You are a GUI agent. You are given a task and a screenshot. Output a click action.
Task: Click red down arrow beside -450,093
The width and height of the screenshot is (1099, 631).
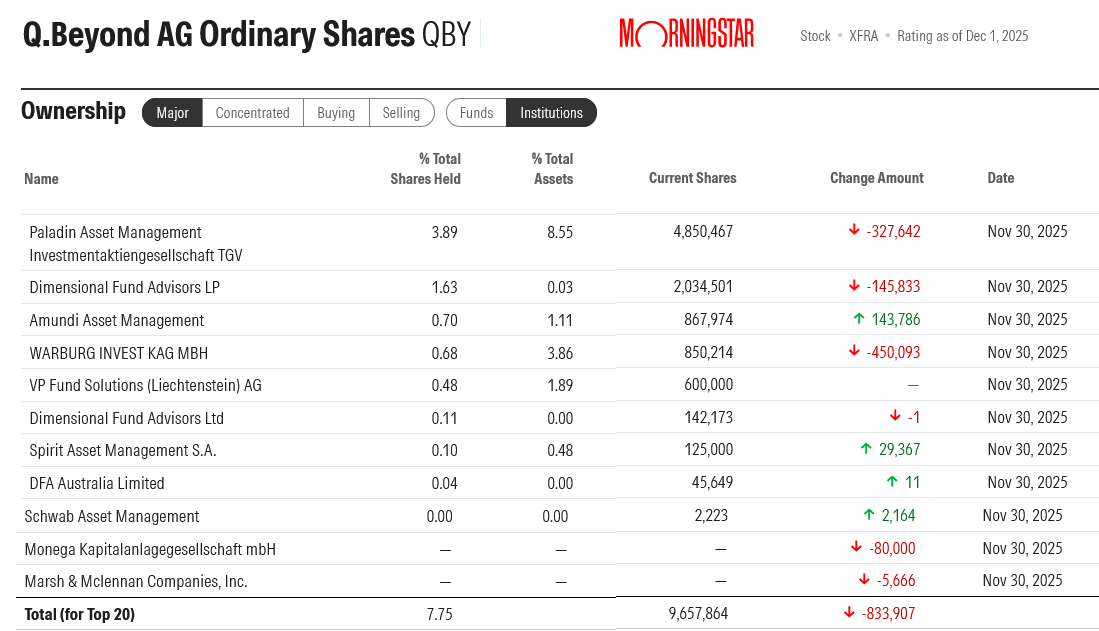click(x=854, y=352)
